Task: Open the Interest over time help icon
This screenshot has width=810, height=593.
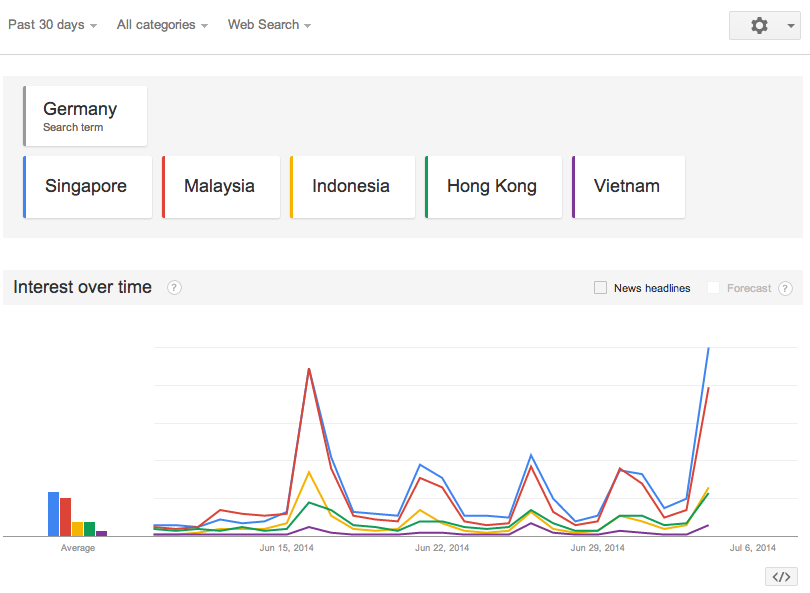Action: pyautogui.click(x=174, y=288)
